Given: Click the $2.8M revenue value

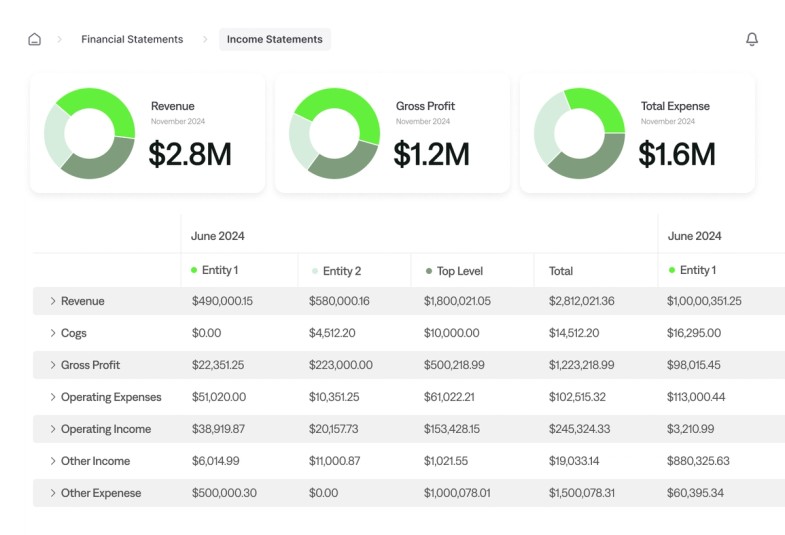Looking at the screenshot, I should pos(190,154).
